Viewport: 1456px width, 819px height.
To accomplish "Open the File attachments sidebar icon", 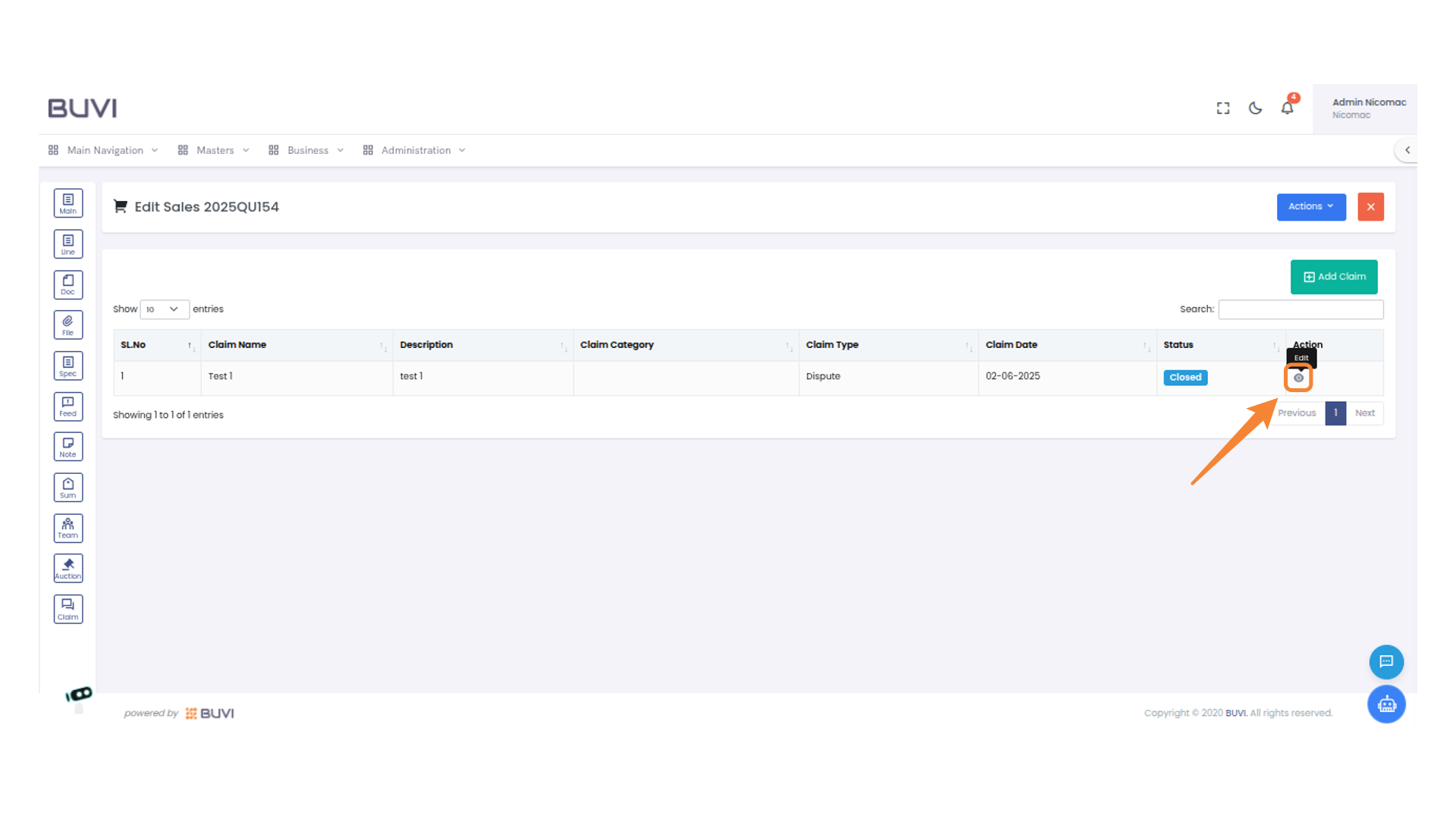I will pos(68,325).
